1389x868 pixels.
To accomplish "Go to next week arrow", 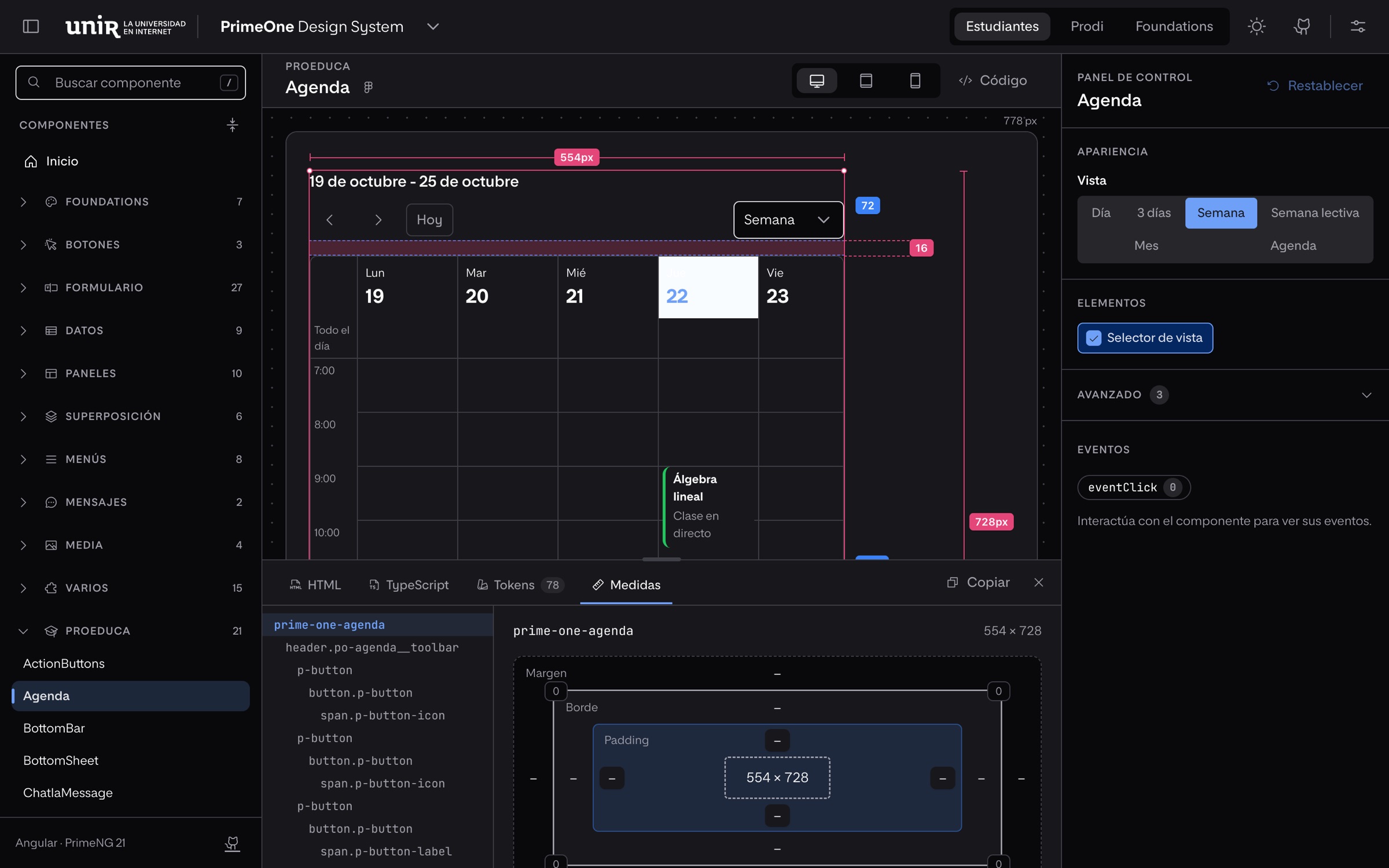I will coord(378,220).
